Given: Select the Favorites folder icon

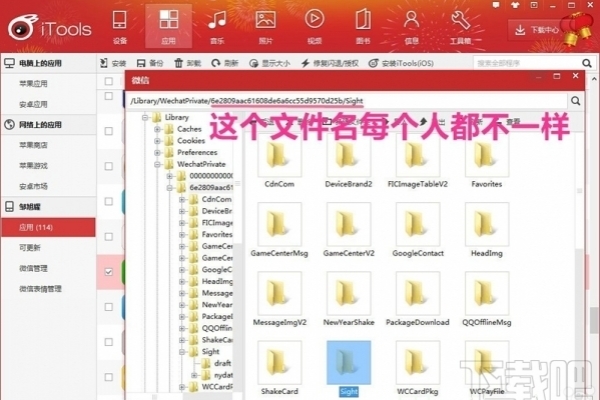Looking at the screenshot, I should click(x=487, y=157).
